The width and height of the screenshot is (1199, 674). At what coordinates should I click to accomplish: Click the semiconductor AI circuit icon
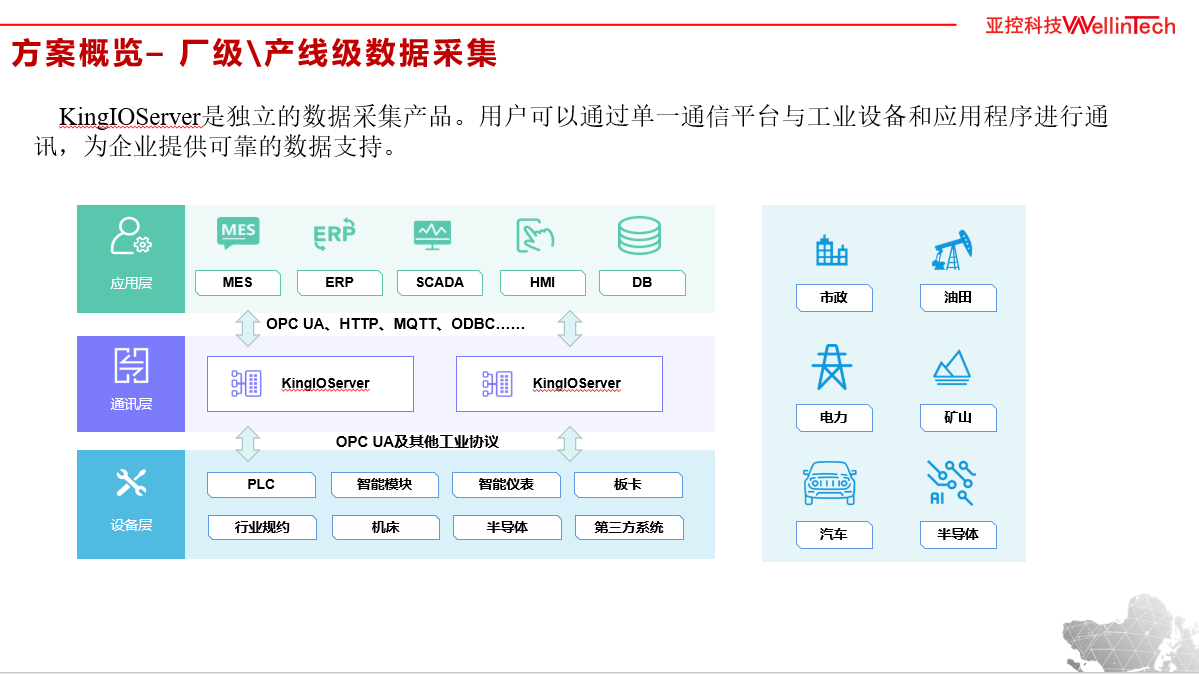[951, 483]
